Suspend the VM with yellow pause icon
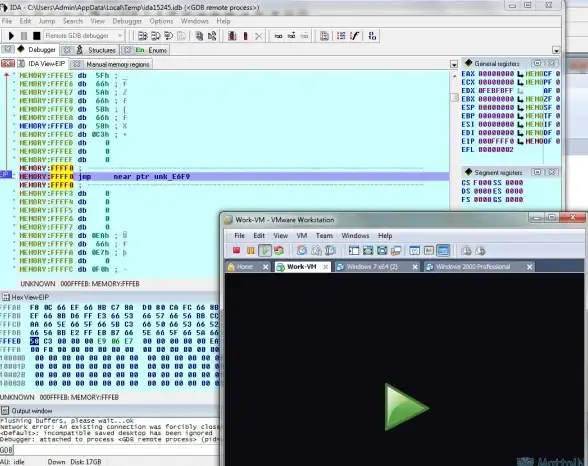 point(250,250)
